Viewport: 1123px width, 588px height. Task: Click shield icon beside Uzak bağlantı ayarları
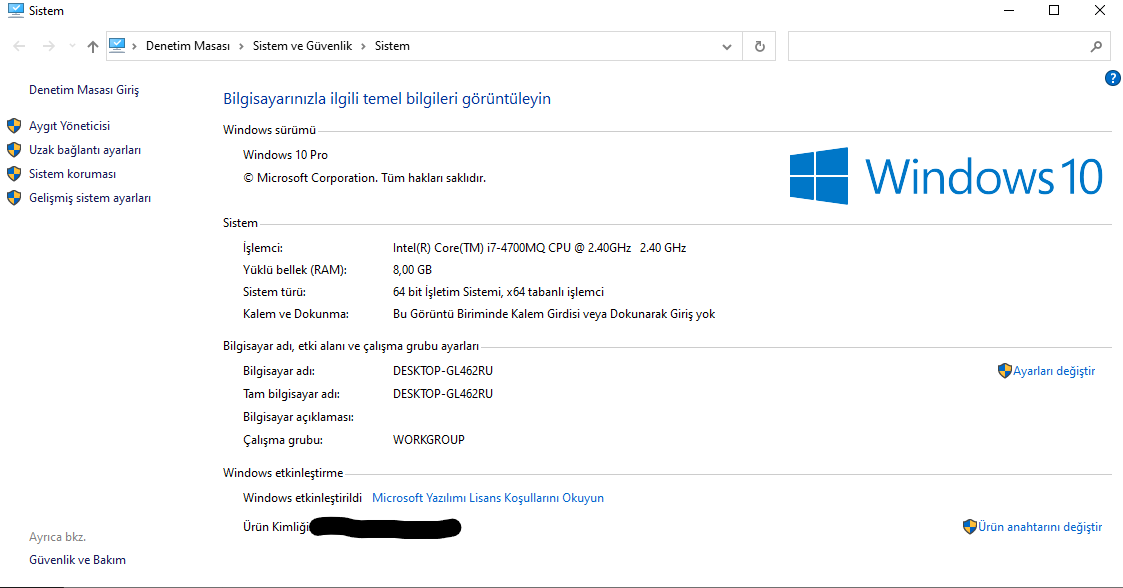pyautogui.click(x=14, y=150)
